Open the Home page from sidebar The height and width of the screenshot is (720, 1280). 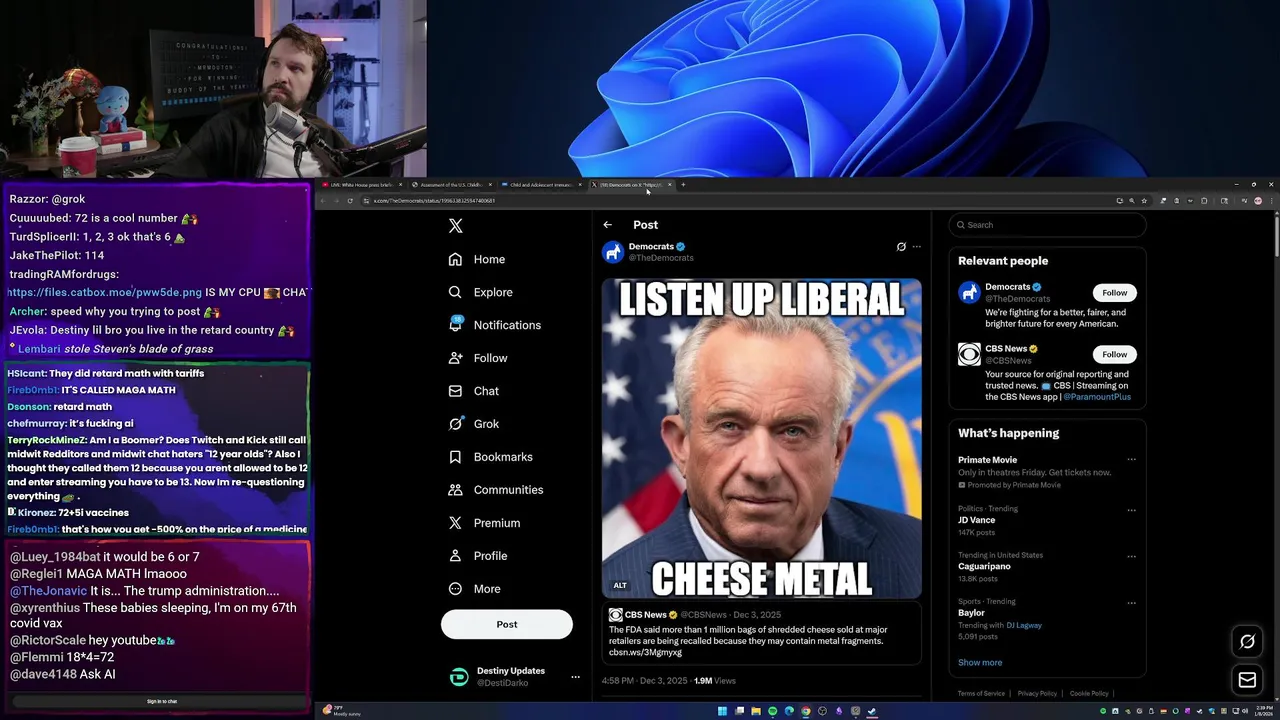477,259
